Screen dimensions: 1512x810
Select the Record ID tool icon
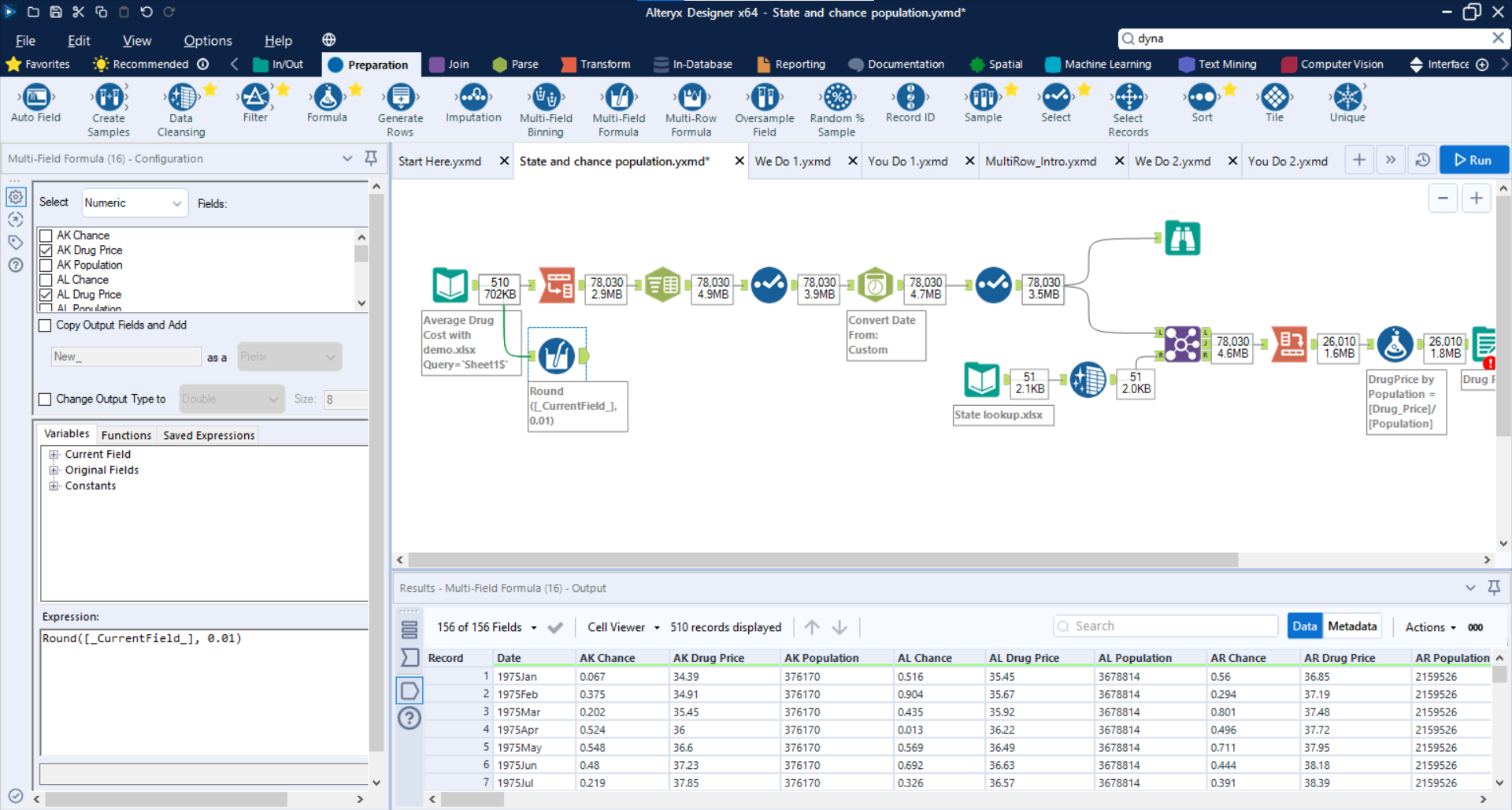click(x=910, y=98)
